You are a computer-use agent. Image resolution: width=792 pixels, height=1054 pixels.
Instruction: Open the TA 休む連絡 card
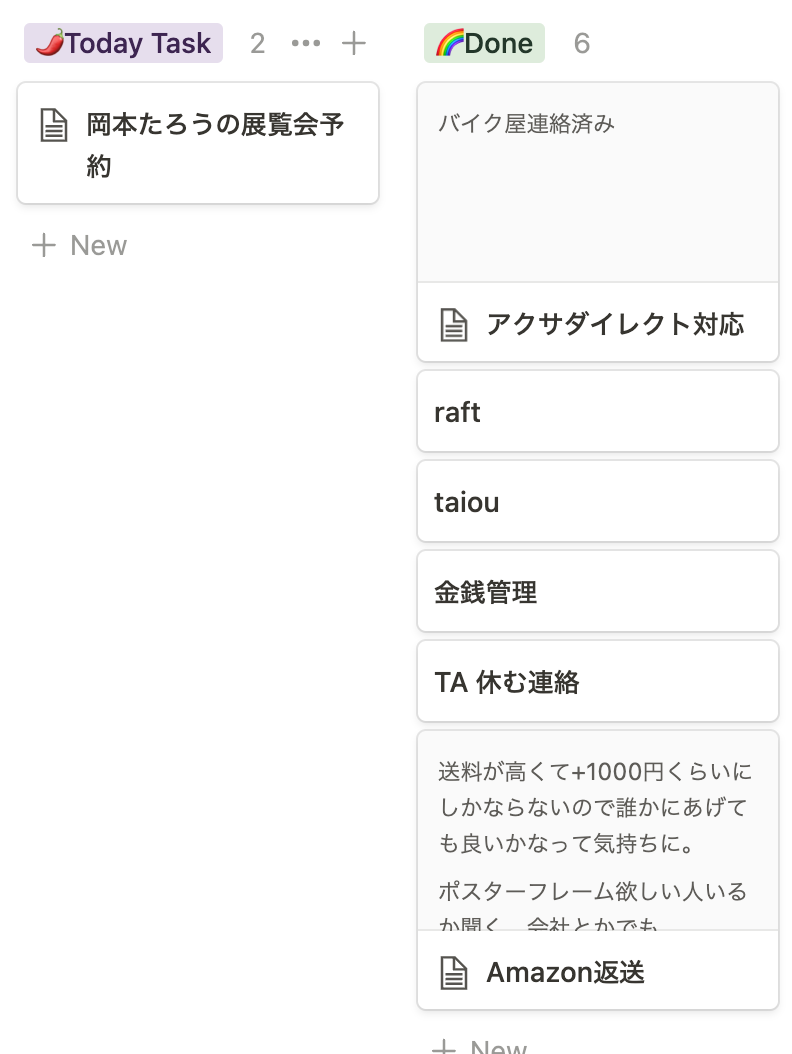[x=597, y=682]
